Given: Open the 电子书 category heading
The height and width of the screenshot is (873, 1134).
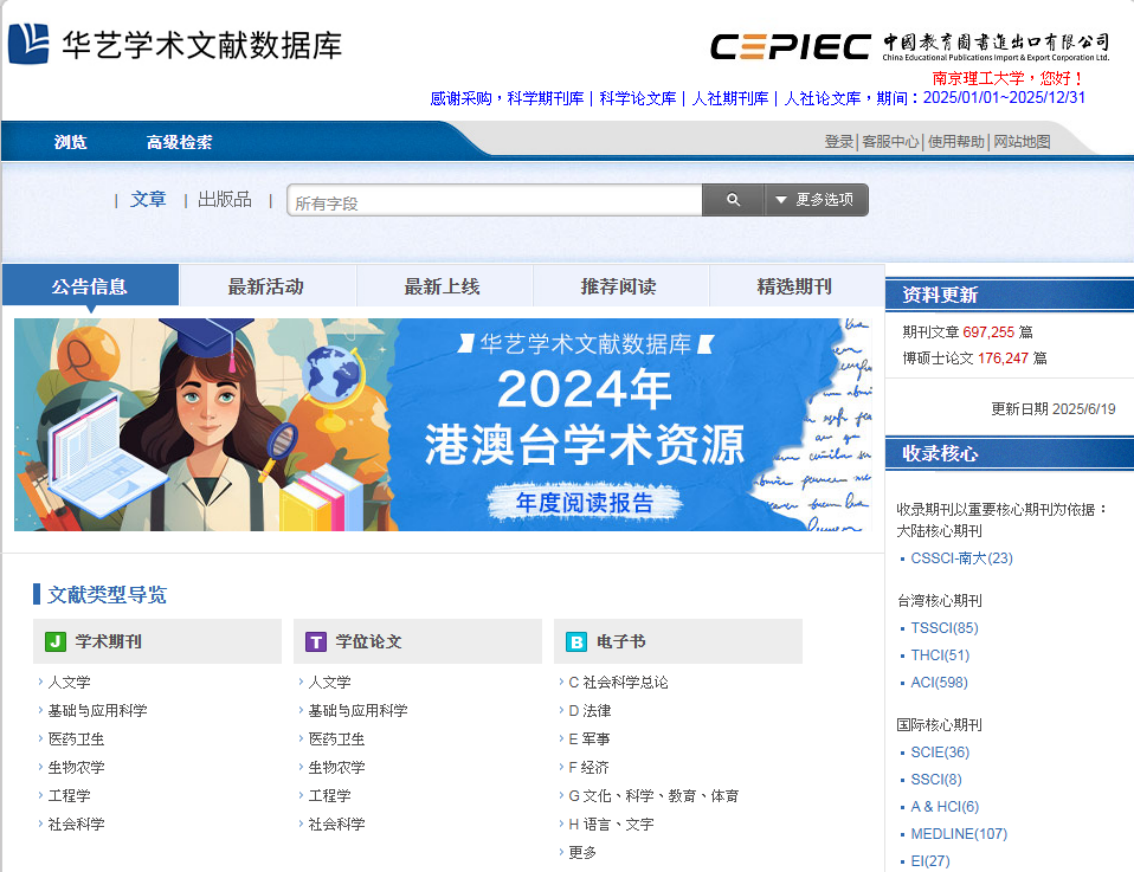Looking at the screenshot, I should (x=621, y=642).
